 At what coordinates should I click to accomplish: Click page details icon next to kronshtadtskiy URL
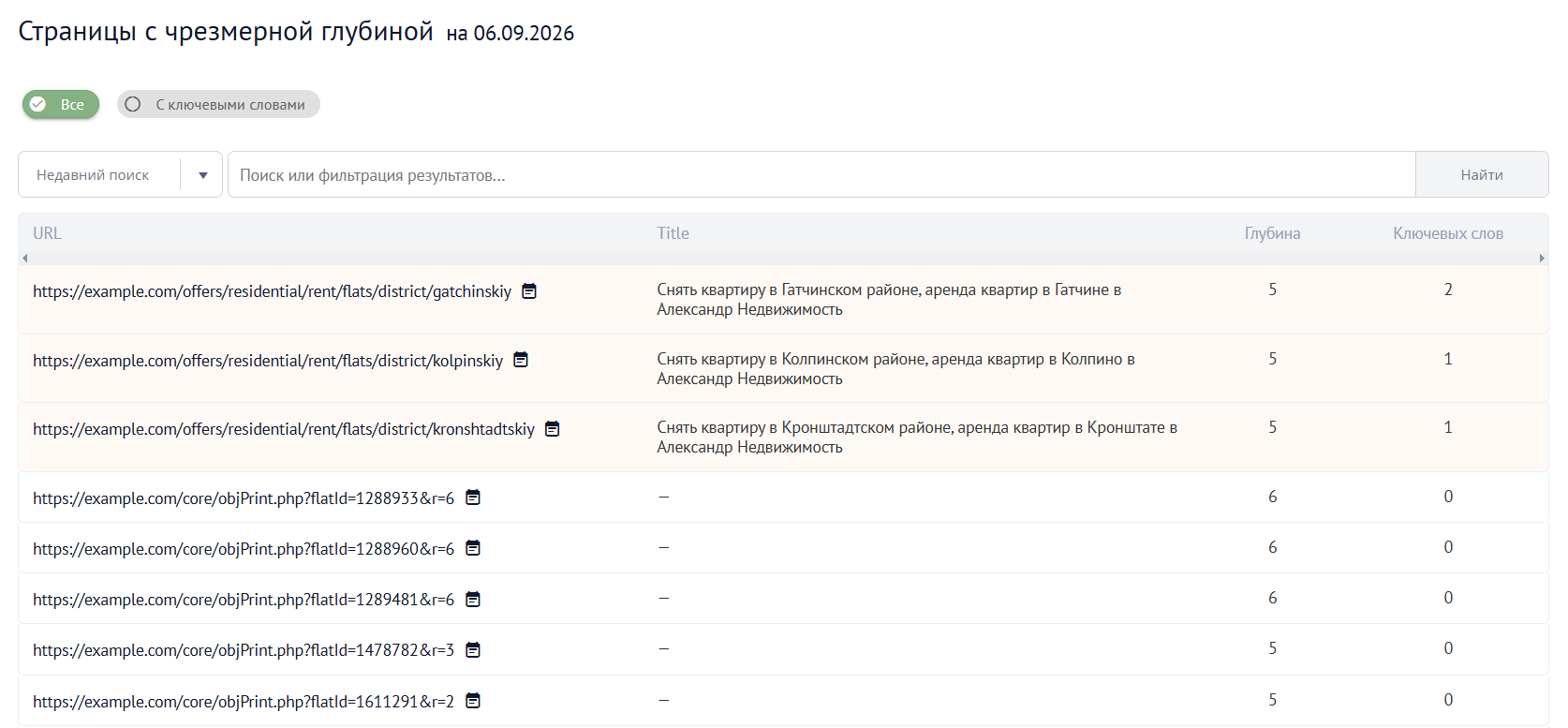(x=553, y=429)
